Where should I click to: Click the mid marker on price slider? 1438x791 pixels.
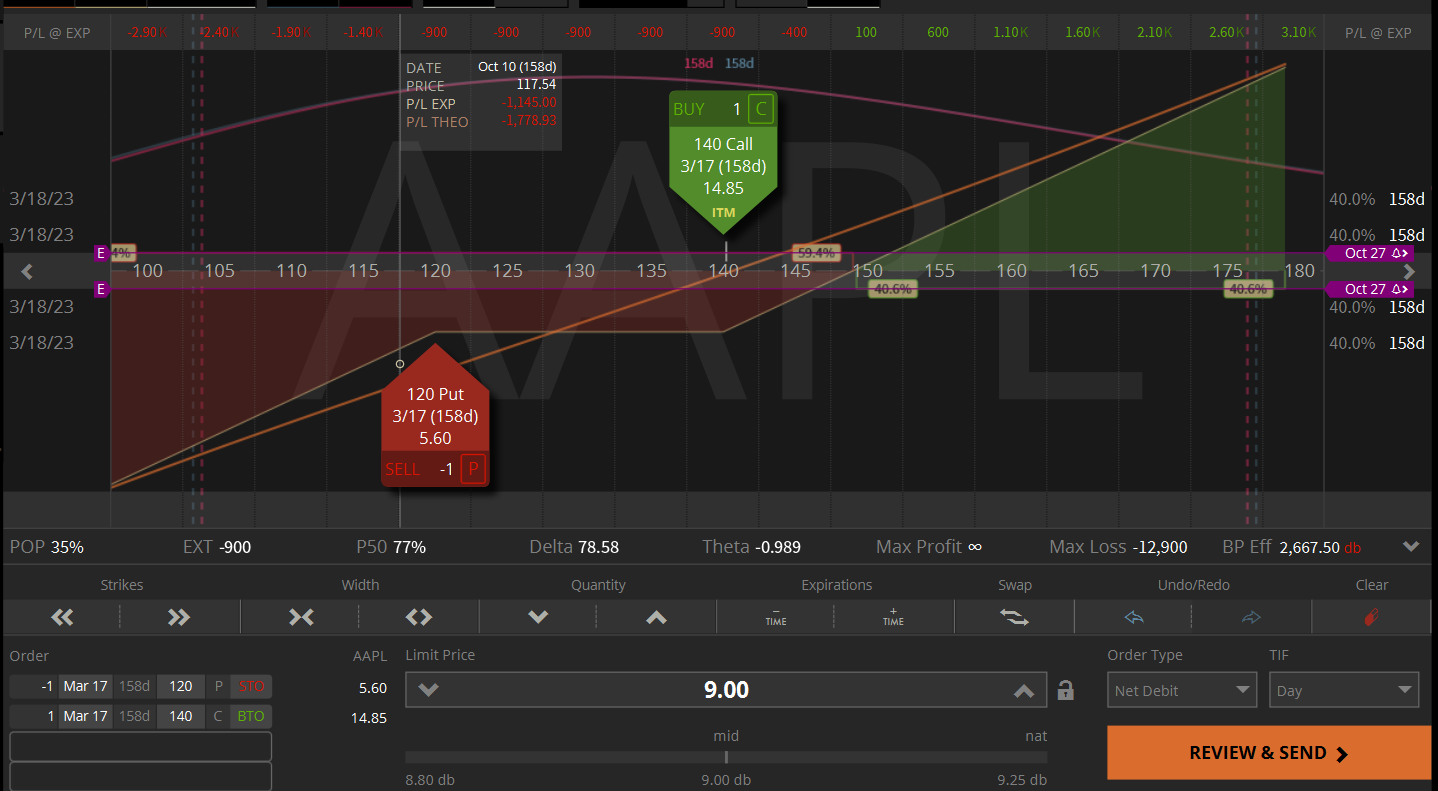726,757
